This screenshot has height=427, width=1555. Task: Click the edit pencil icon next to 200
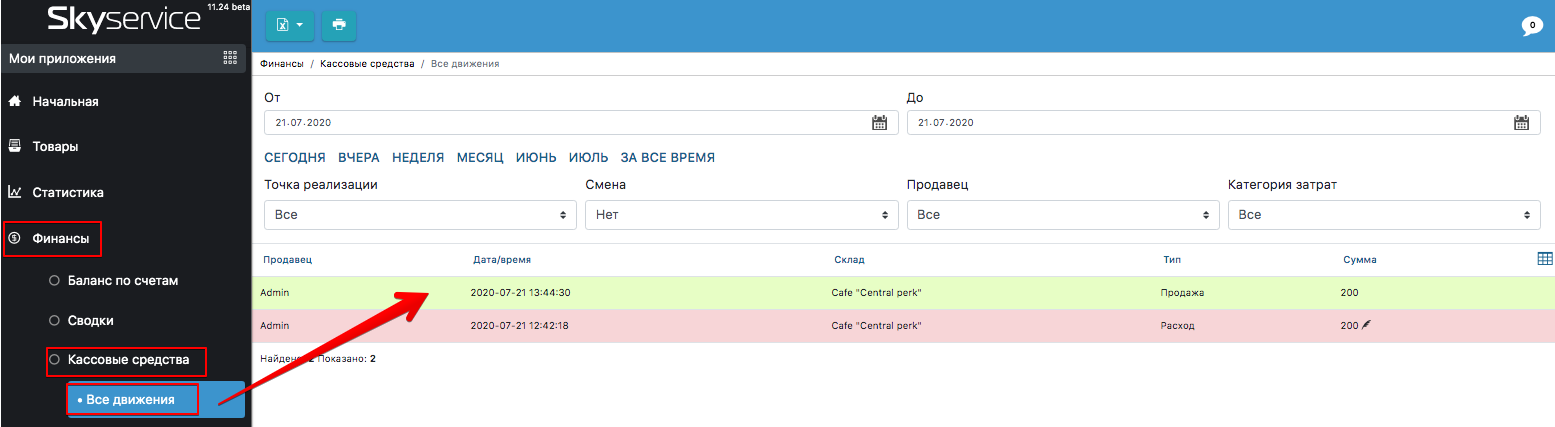coord(1366,325)
